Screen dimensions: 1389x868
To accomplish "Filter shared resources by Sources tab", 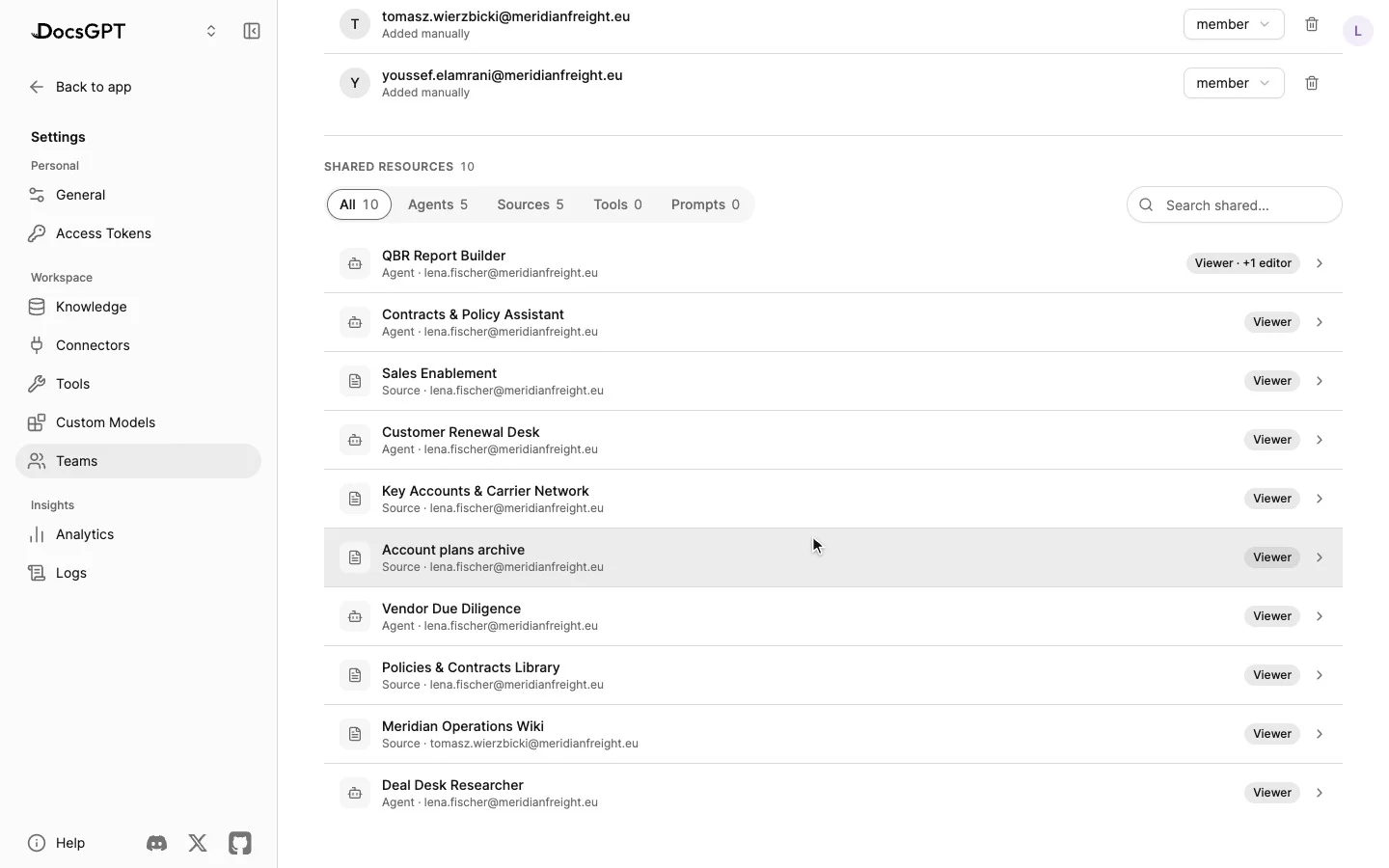I will (x=531, y=204).
